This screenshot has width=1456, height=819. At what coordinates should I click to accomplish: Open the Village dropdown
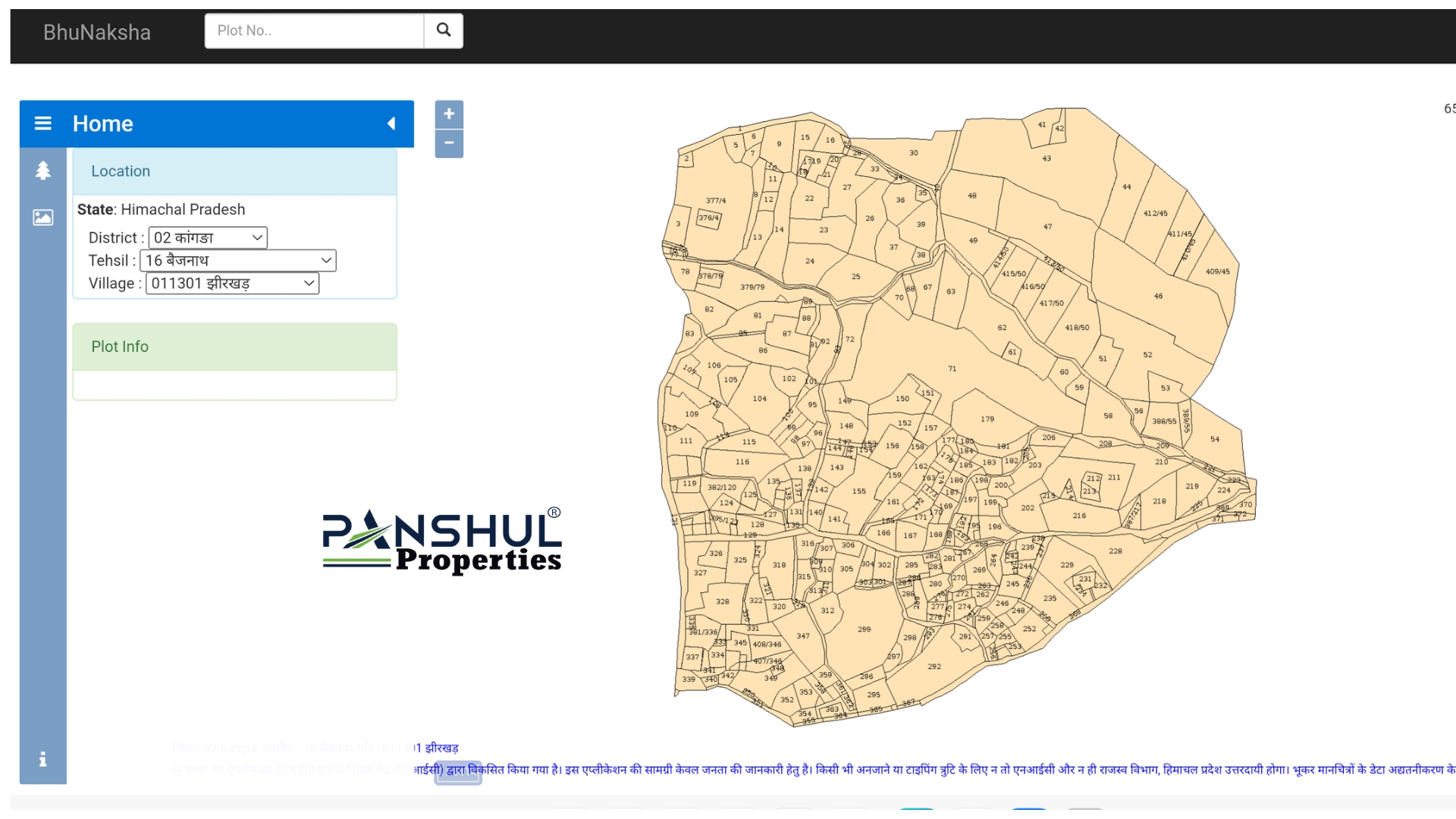pyautogui.click(x=232, y=284)
